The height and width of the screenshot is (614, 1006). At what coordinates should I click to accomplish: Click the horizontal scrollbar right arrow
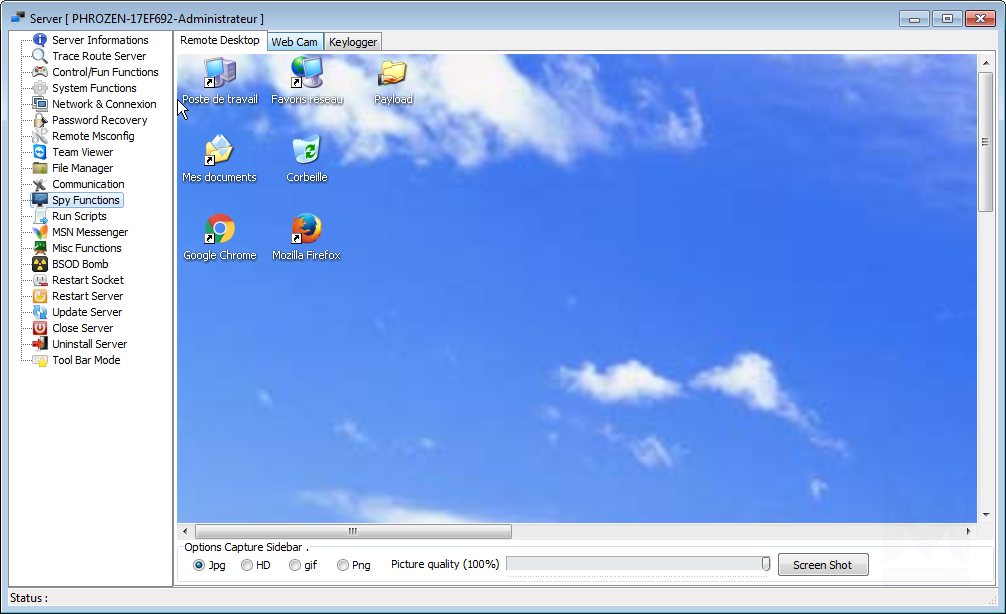968,531
